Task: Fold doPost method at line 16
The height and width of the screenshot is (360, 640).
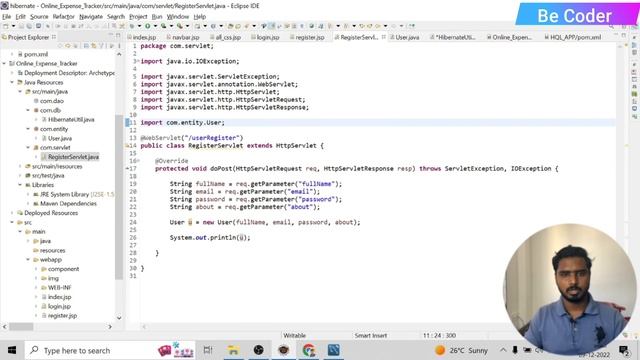Action: point(138,161)
